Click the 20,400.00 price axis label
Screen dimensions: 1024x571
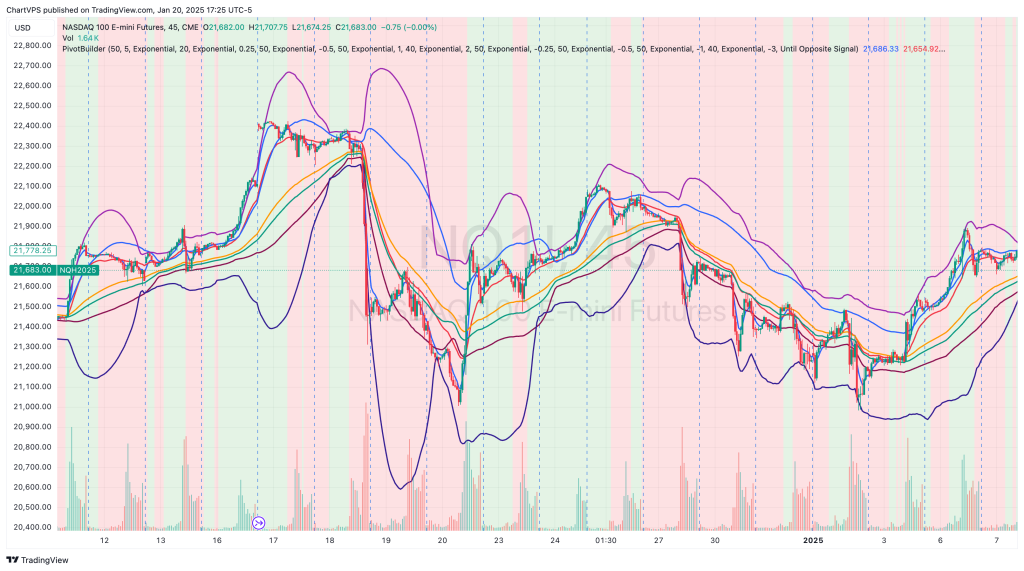pyautogui.click(x=30, y=527)
